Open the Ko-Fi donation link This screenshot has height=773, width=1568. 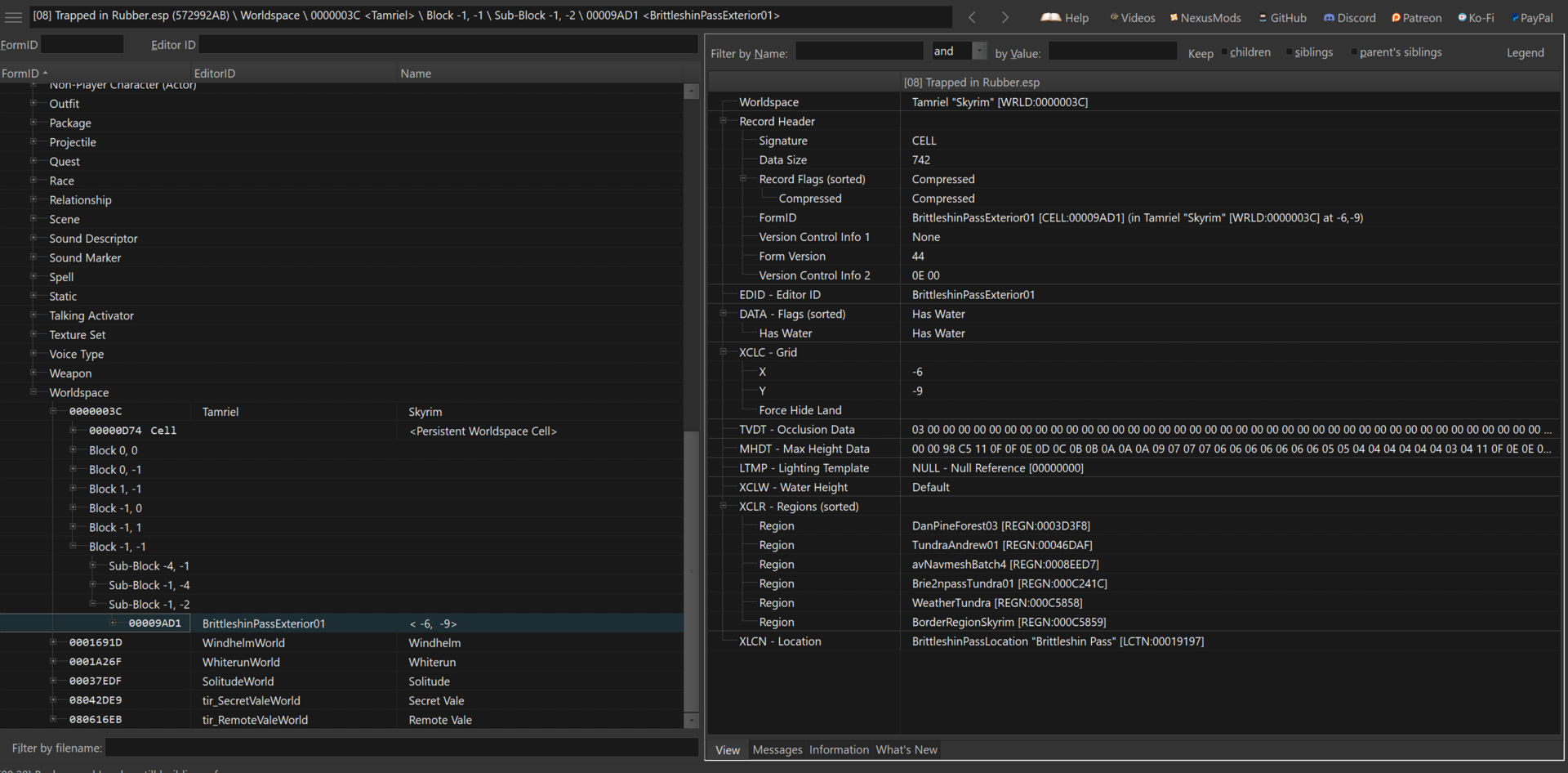pyautogui.click(x=1476, y=17)
